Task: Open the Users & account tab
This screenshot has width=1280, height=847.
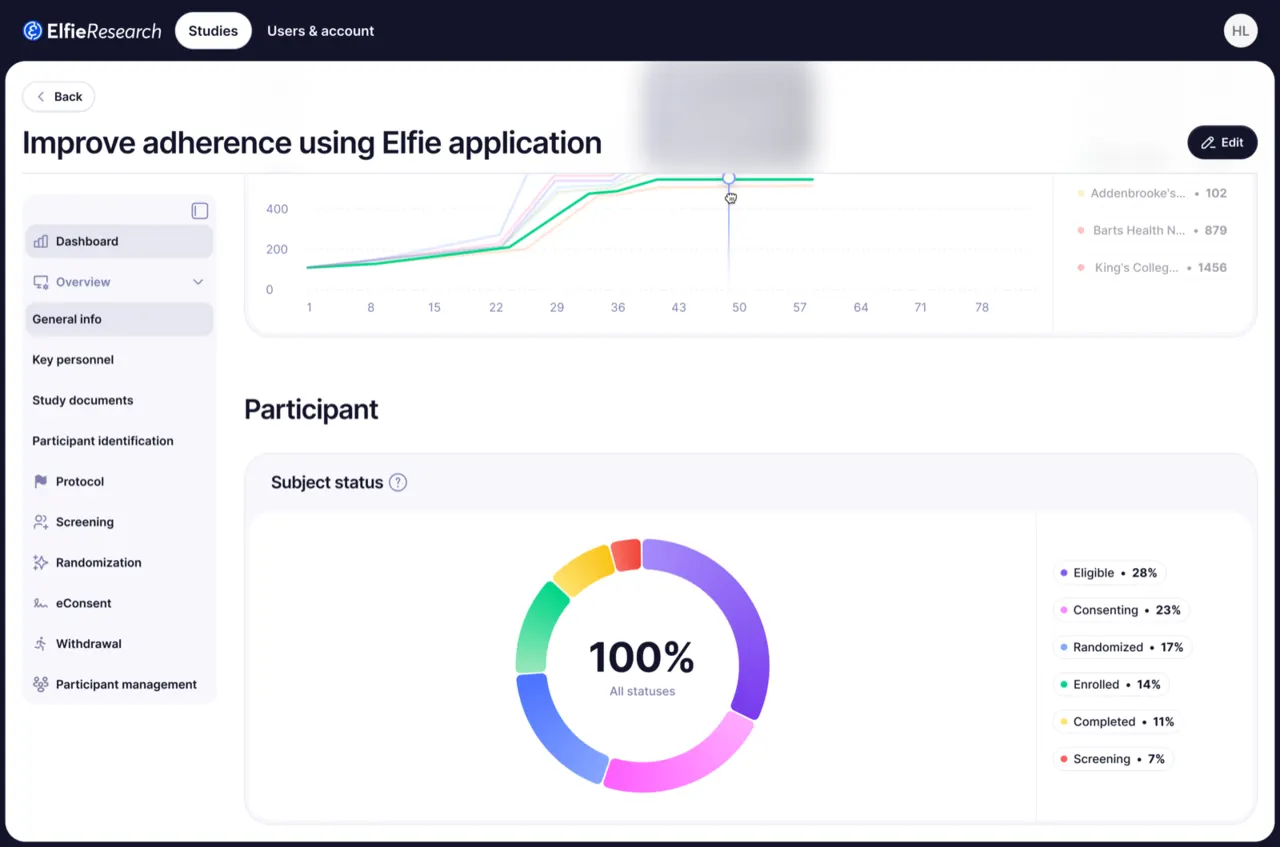Action: tap(320, 31)
